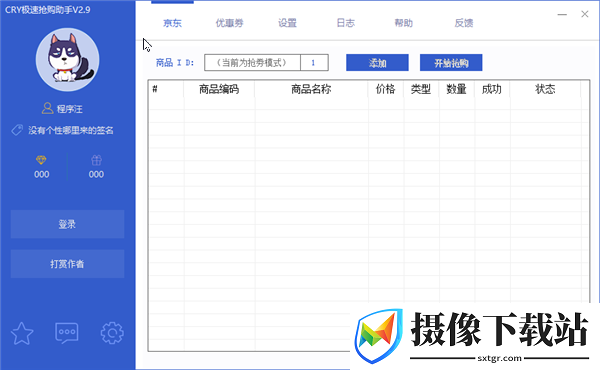Click the gift box icon
600x370 pixels.
click(96, 160)
